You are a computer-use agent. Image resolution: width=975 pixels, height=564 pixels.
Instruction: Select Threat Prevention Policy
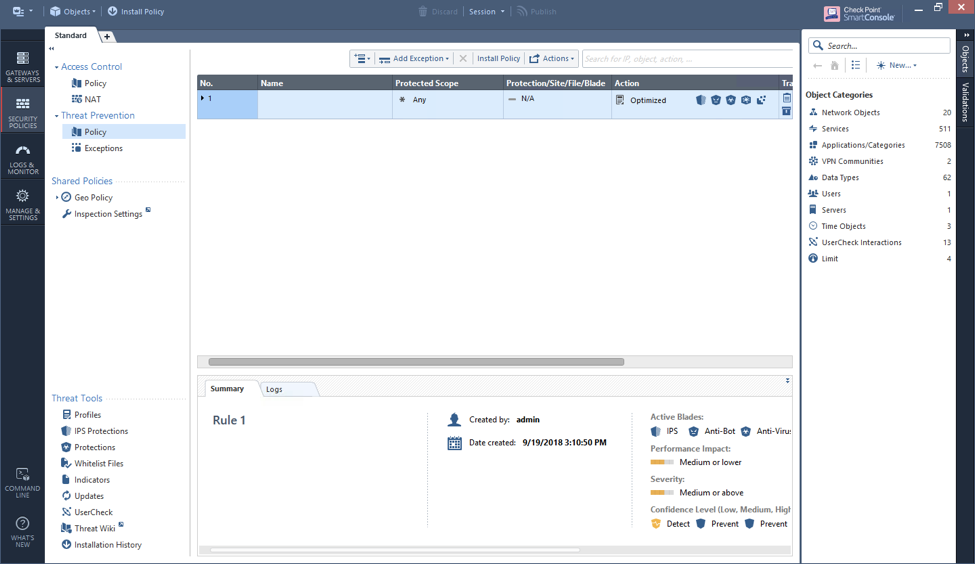click(x=124, y=132)
